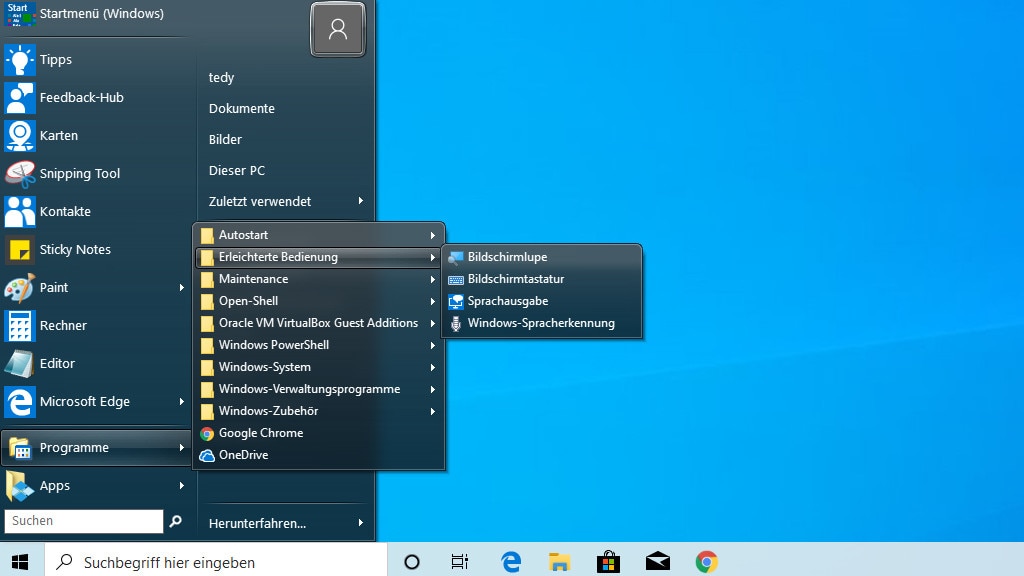Launch the Rechner calculator app

pos(62,325)
